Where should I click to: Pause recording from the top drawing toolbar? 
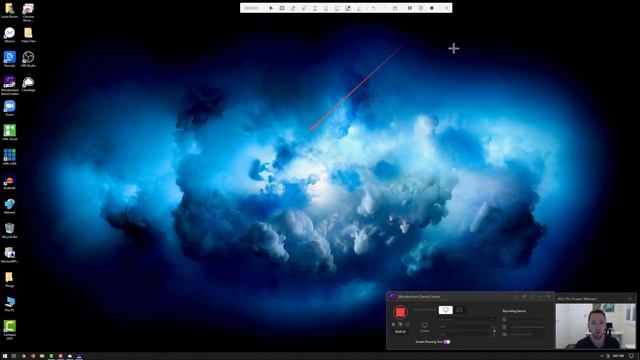409,8
